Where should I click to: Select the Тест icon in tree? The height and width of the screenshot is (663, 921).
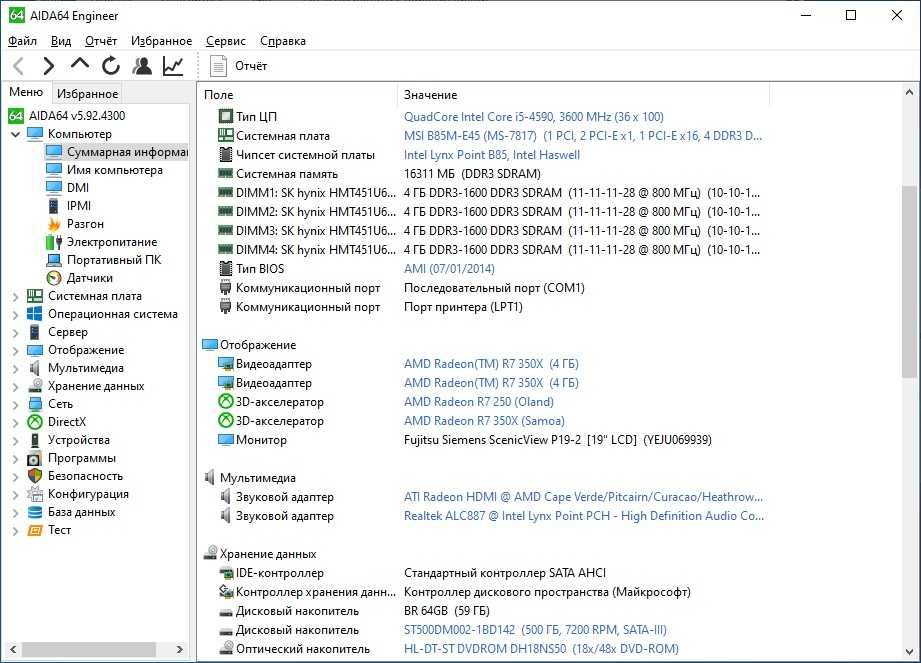click(35, 530)
